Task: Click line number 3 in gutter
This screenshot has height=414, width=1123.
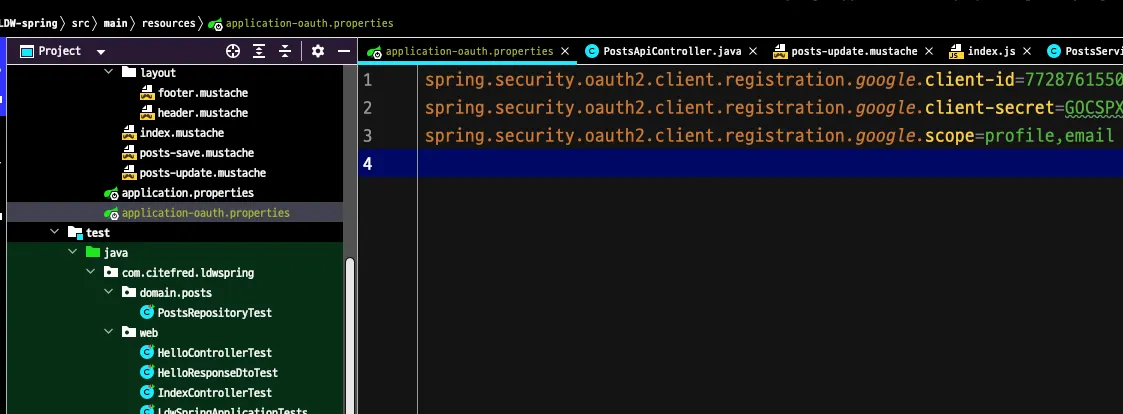Action: coord(367,135)
